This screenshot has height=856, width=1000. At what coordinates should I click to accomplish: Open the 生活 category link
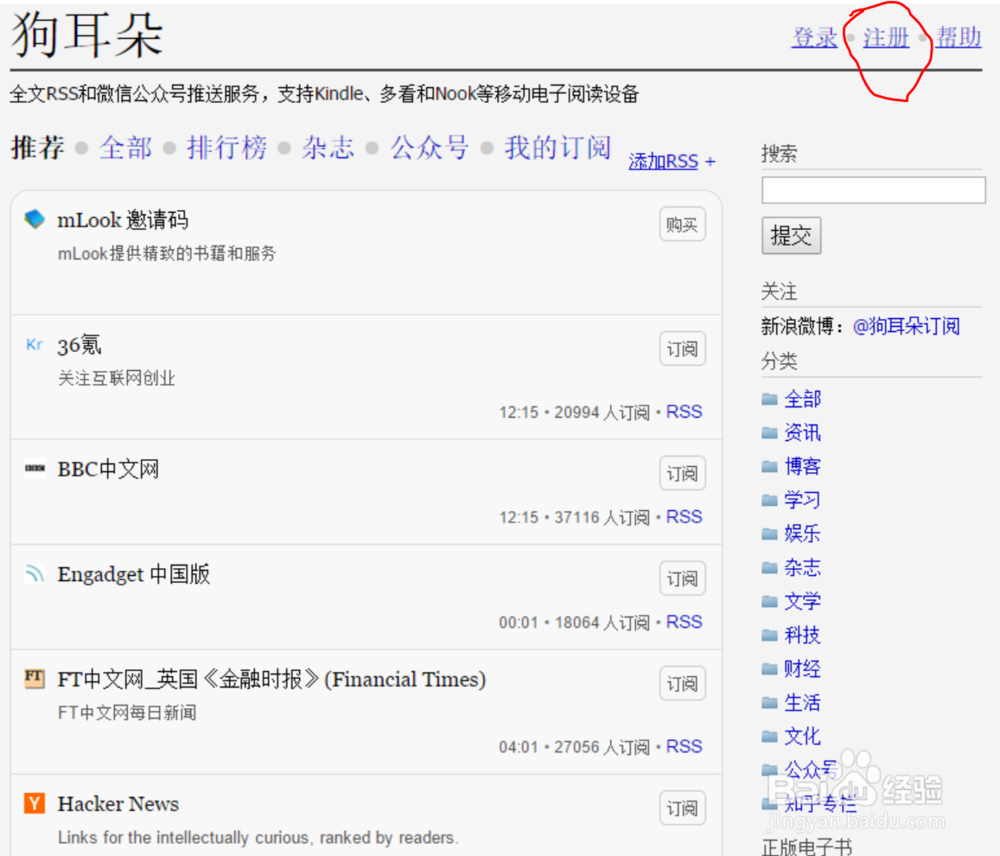tap(802, 703)
